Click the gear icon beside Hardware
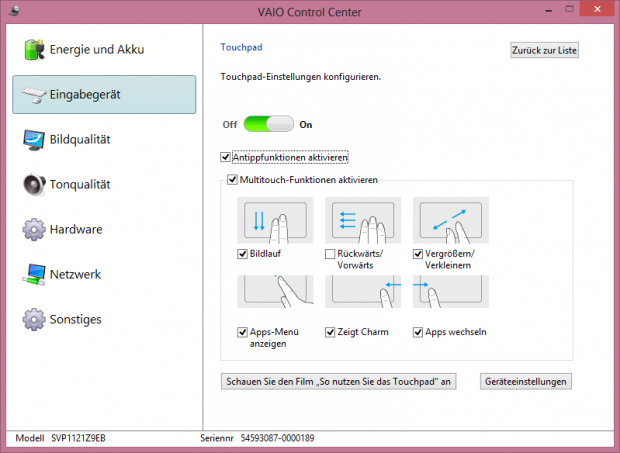 point(34,229)
